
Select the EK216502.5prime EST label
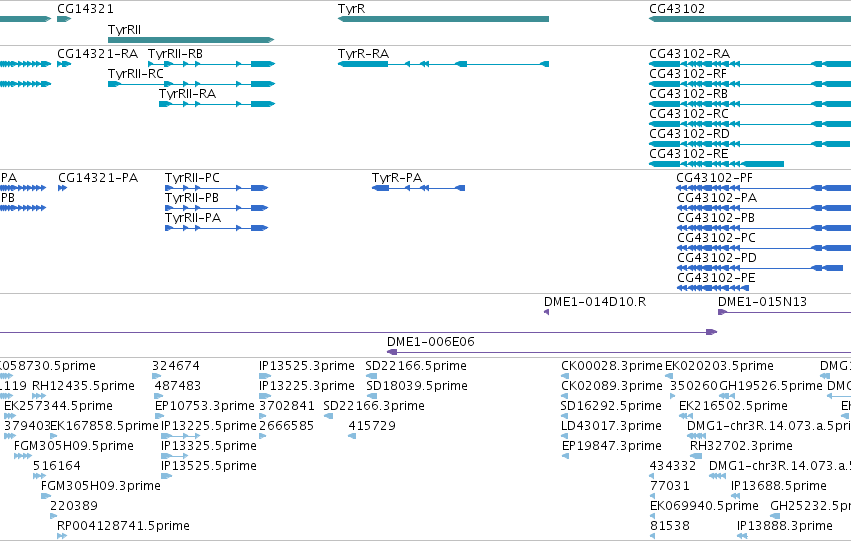click(733, 406)
